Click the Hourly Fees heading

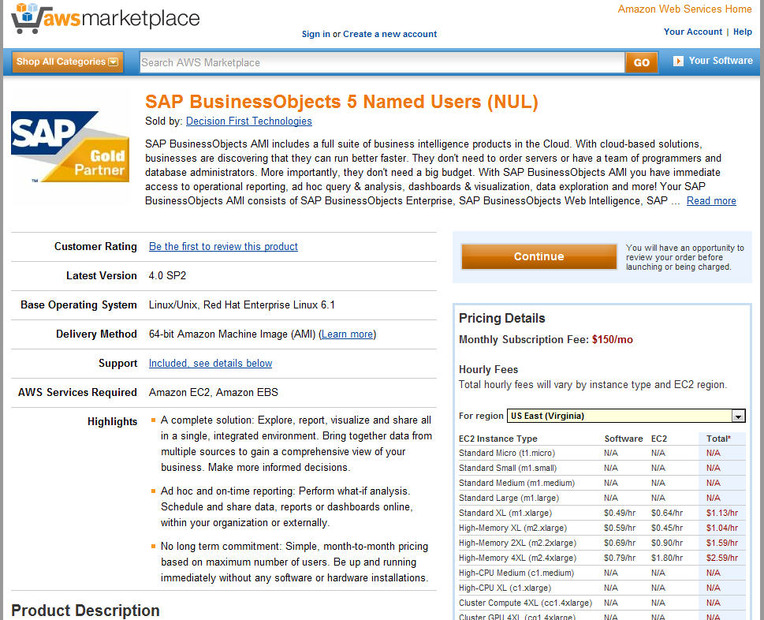coord(488,369)
